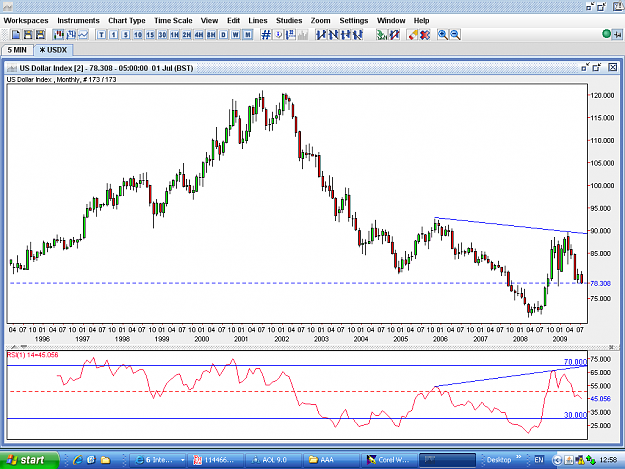Click the 30.000 RSI oversold level label
Viewport: 625px width, 469px height.
pos(575,415)
